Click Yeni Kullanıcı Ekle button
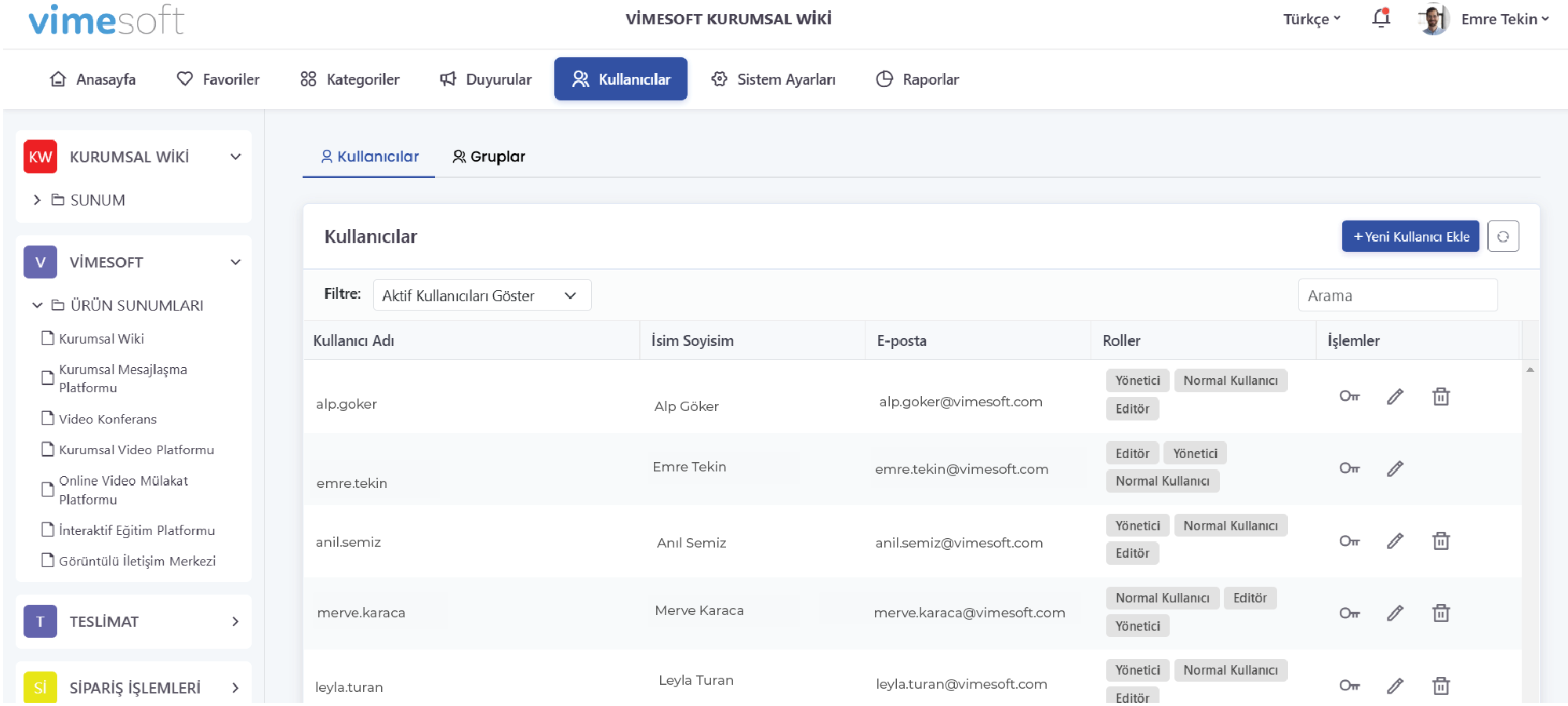1568x706 pixels. (x=1410, y=236)
